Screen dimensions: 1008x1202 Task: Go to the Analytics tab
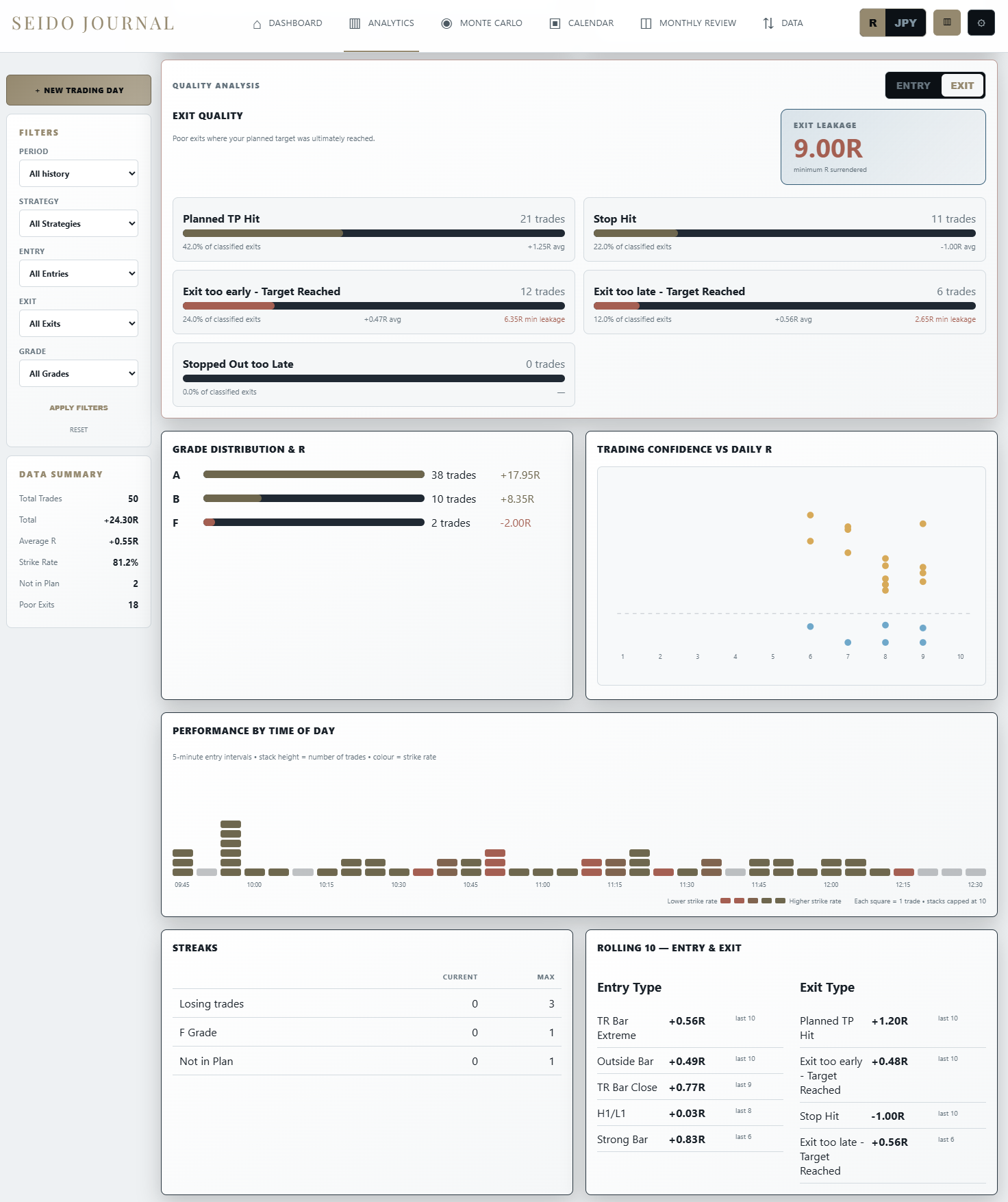pos(381,23)
